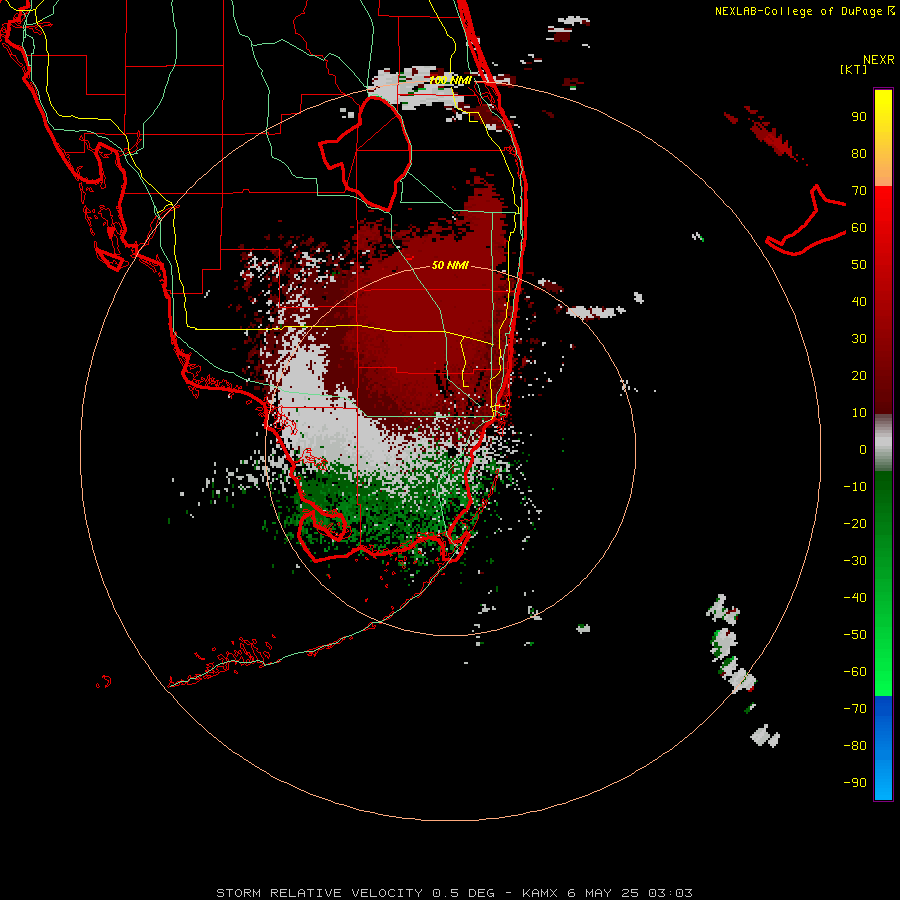Click the NEXR label above the color scale

click(x=878, y=60)
